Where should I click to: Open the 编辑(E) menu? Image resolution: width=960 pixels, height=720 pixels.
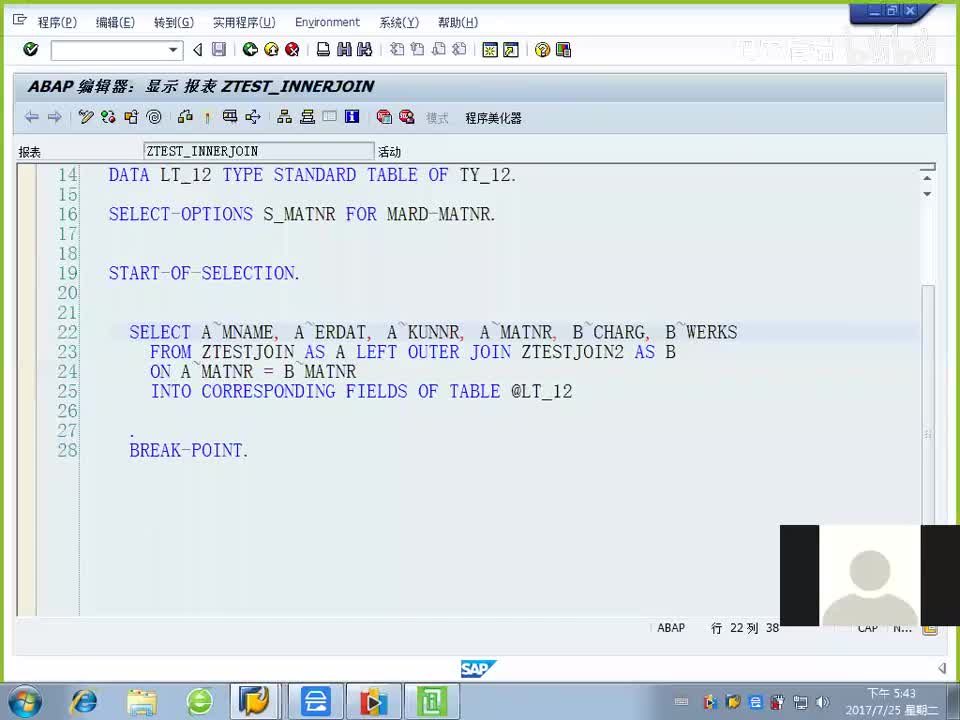pos(115,23)
